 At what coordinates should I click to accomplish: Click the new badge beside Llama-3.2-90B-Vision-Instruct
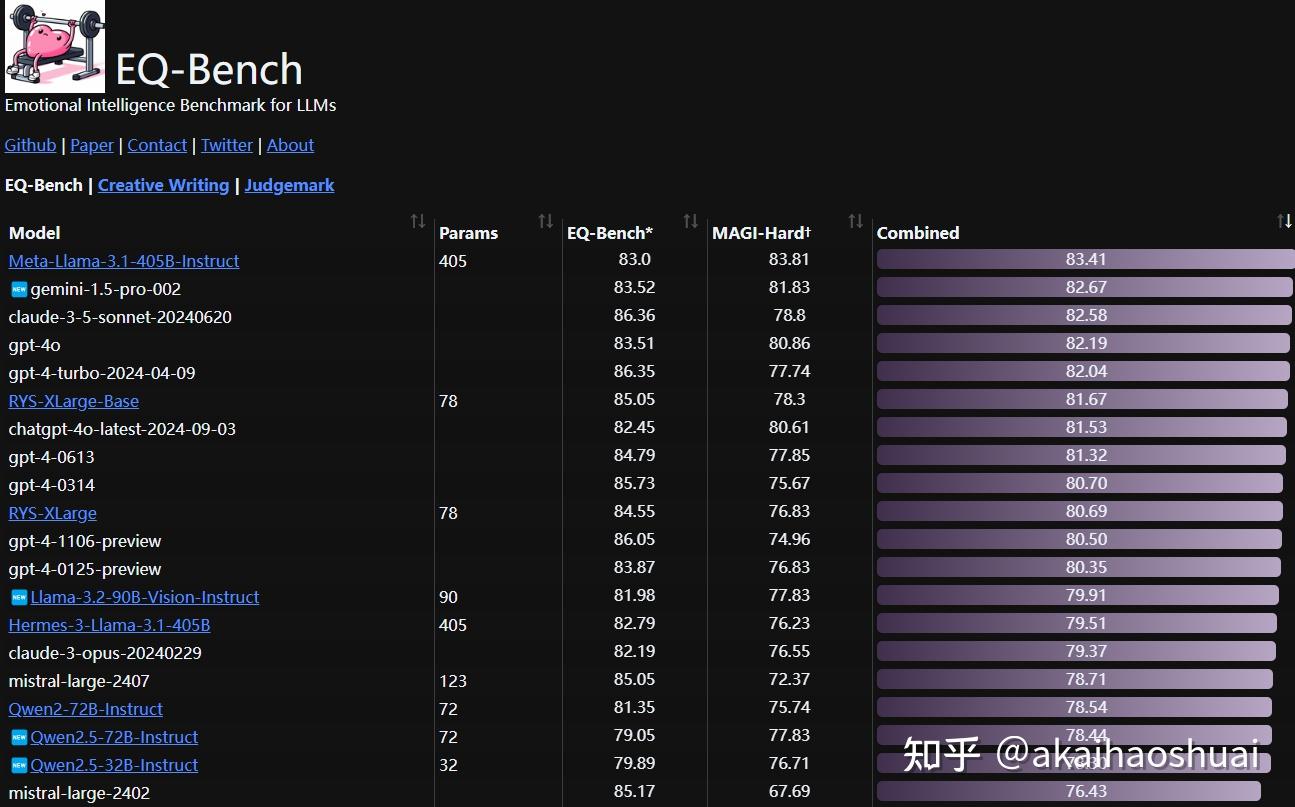19,597
